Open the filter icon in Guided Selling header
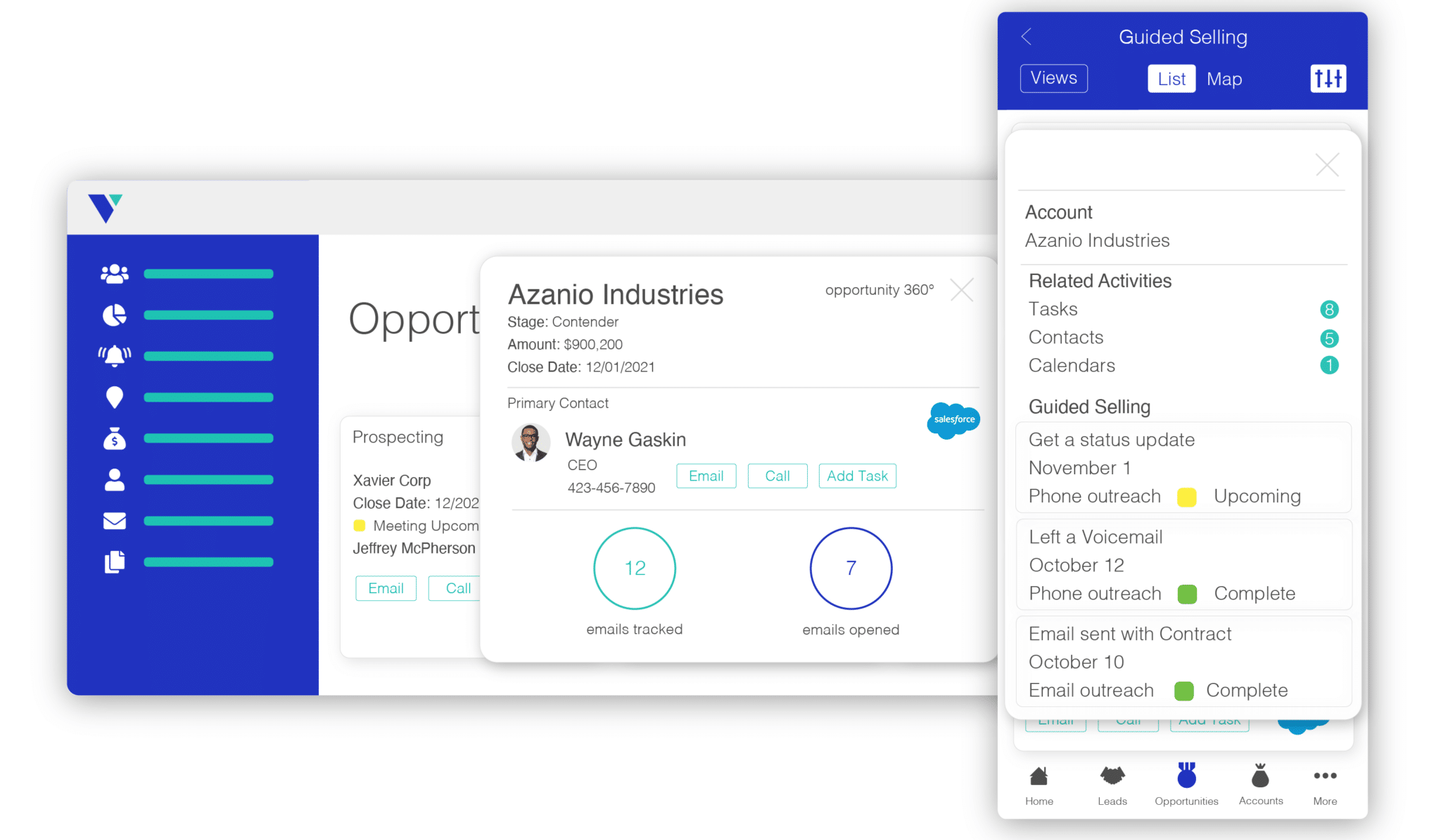 click(1328, 78)
